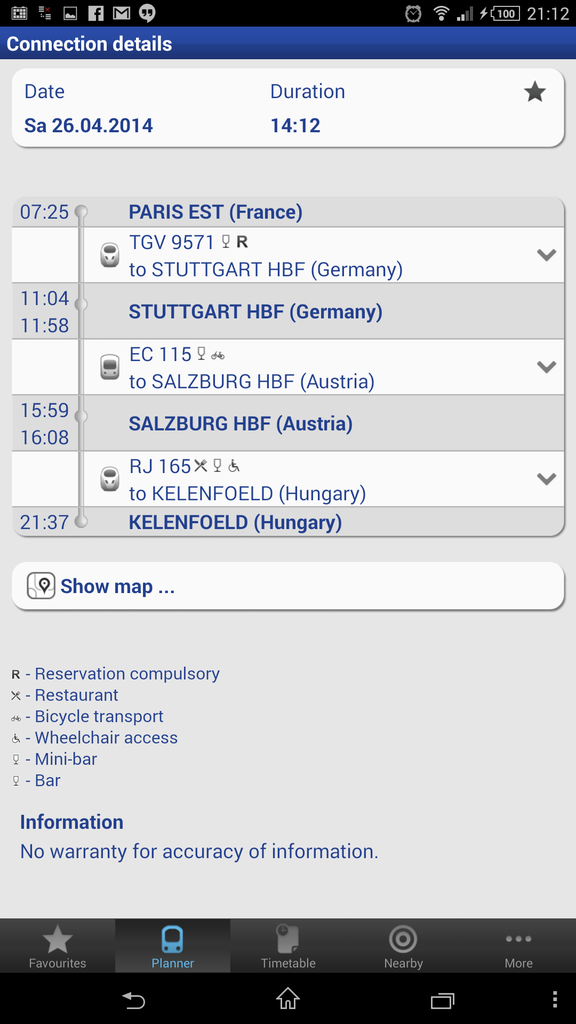Select the STUTTGART HBF (Germany) station row
This screenshot has width=576, height=1024.
[288, 312]
